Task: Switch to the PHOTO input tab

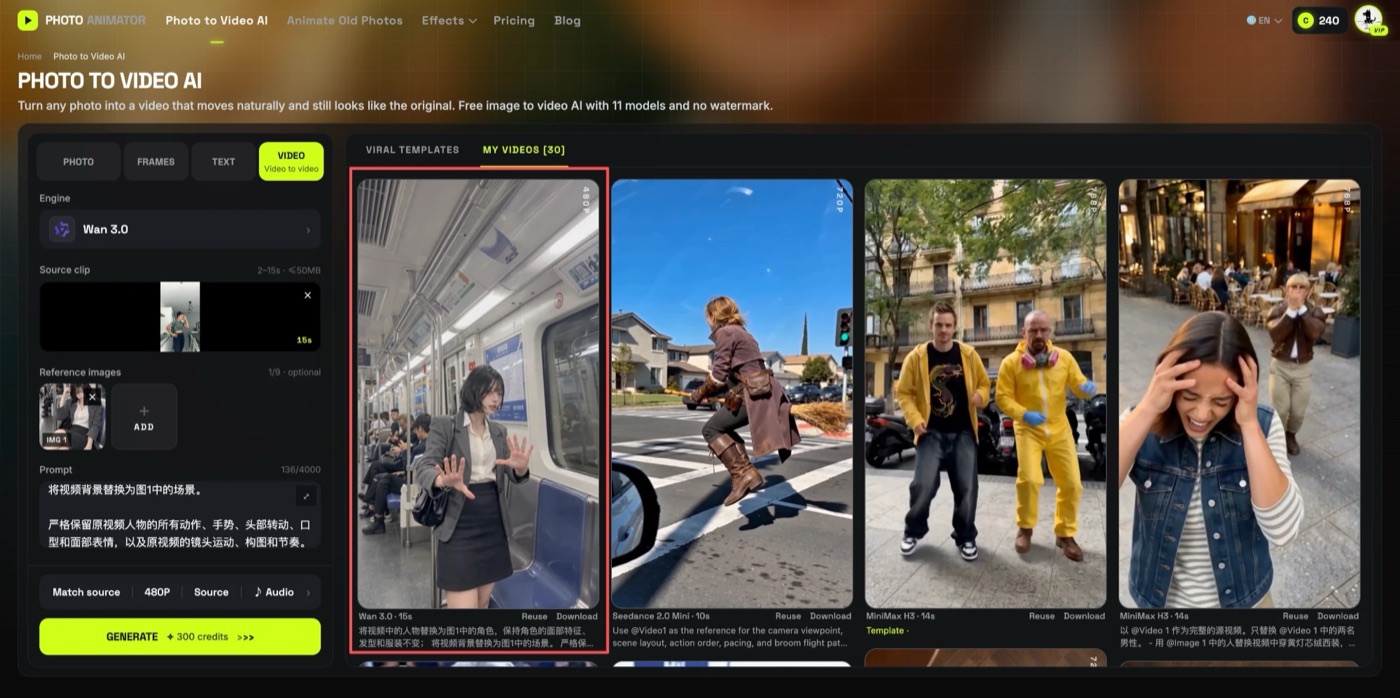Action: (78, 161)
